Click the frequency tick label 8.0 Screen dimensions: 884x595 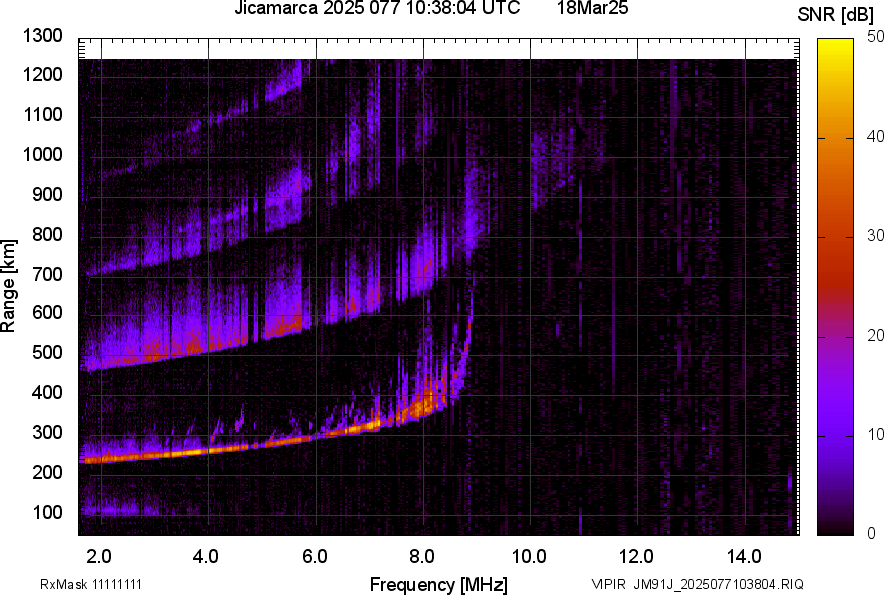click(x=422, y=557)
